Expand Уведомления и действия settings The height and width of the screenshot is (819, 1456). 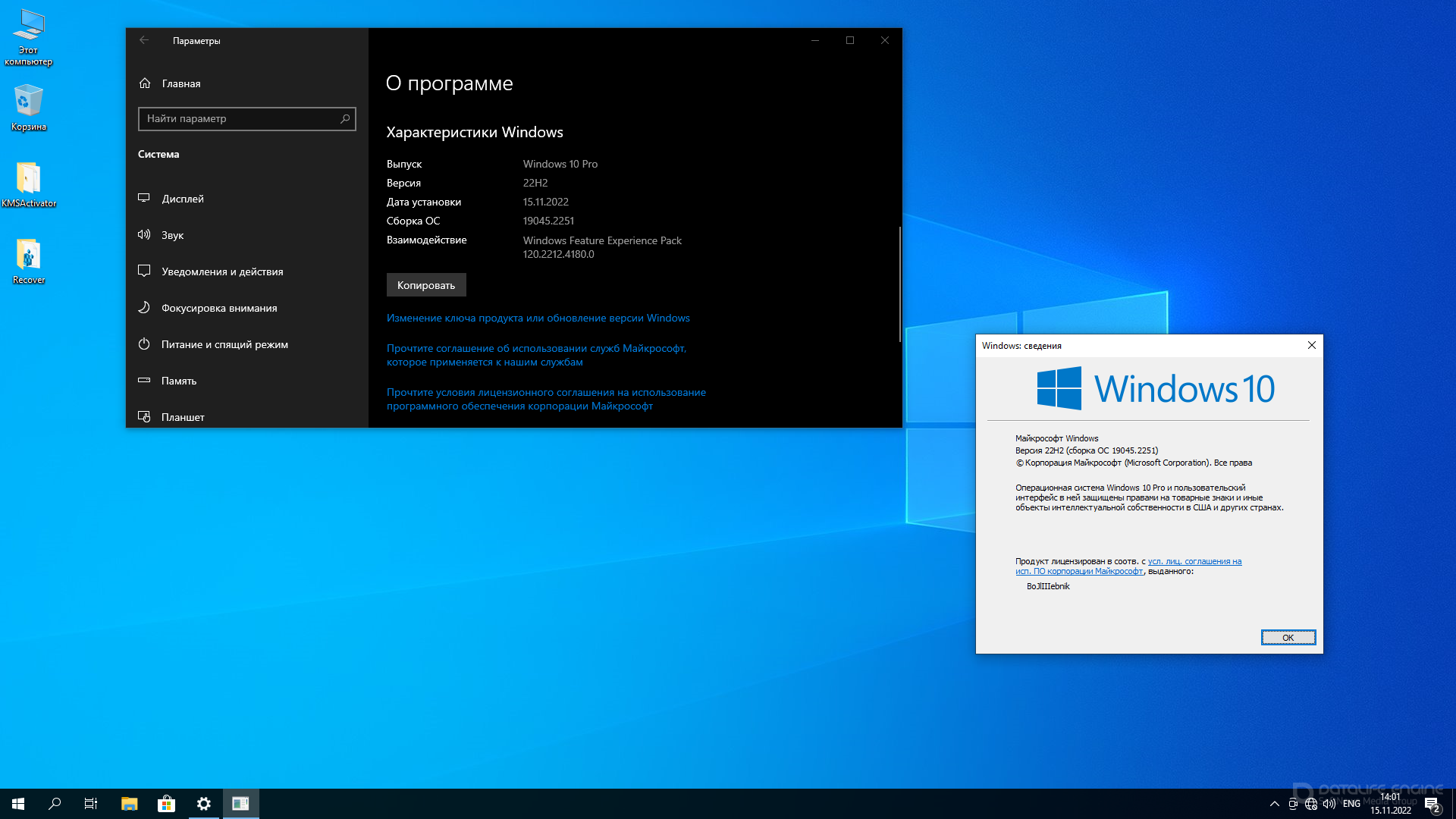(x=222, y=271)
